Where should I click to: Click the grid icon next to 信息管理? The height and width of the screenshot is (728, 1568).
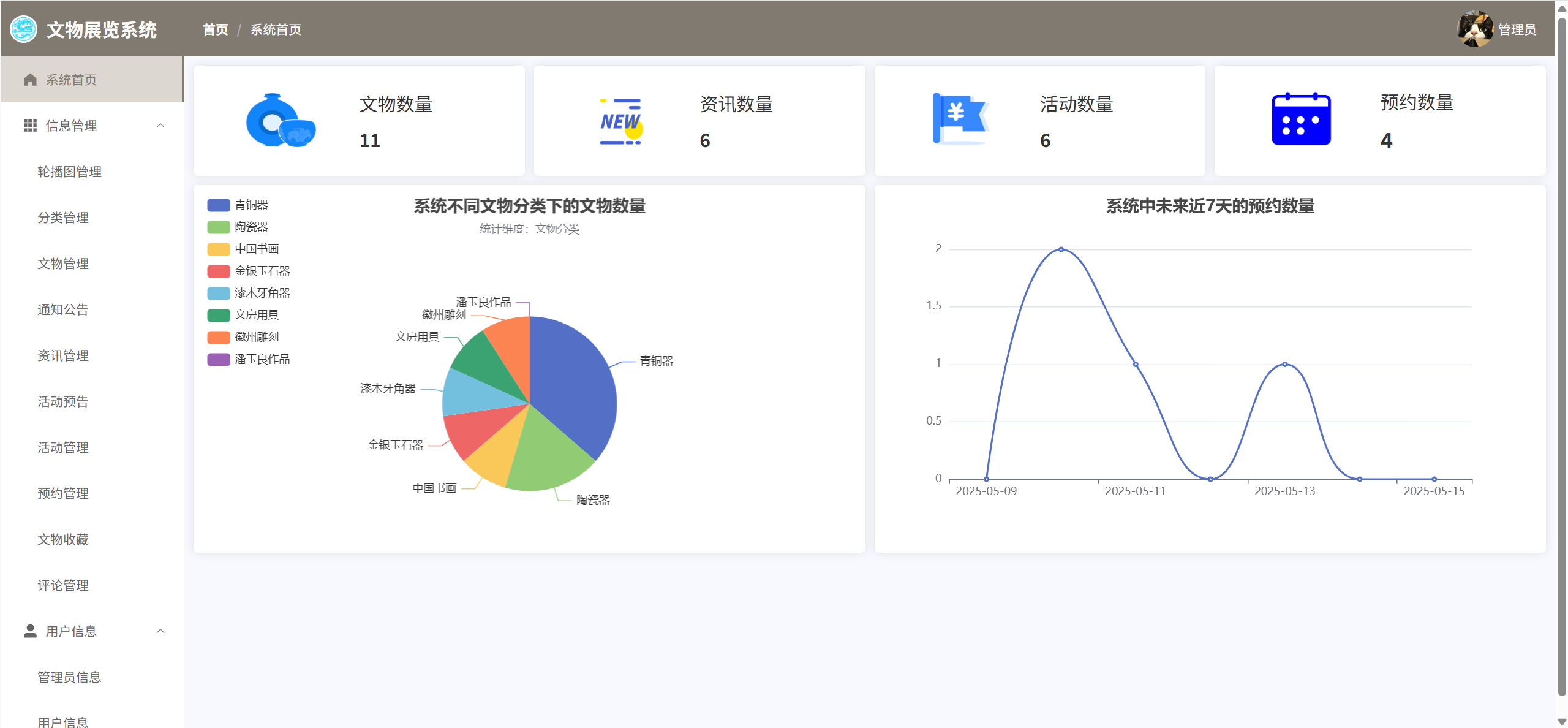click(x=30, y=126)
